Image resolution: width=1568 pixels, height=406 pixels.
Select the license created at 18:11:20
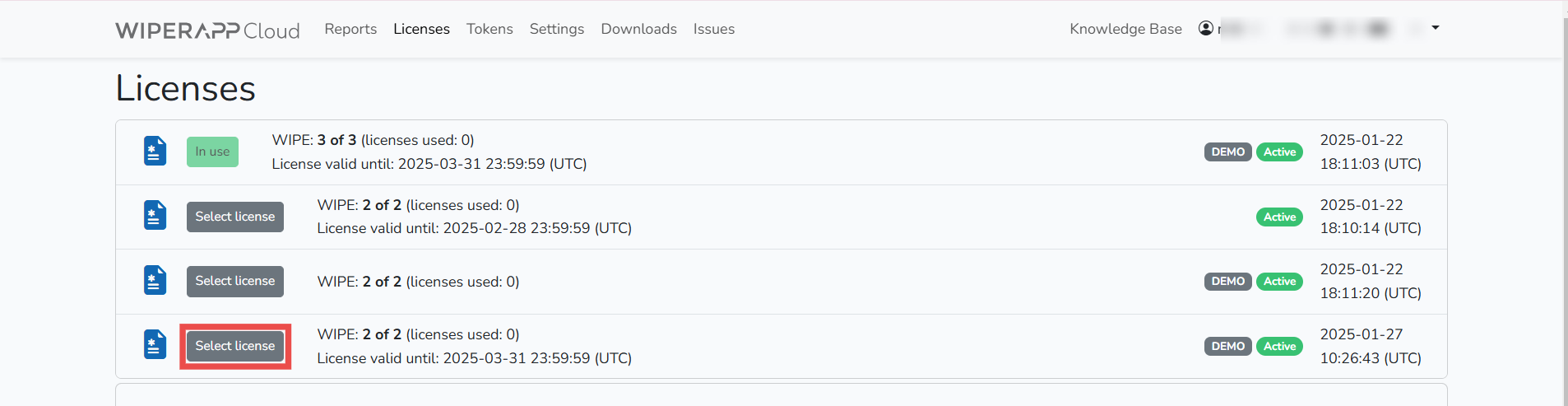235,281
